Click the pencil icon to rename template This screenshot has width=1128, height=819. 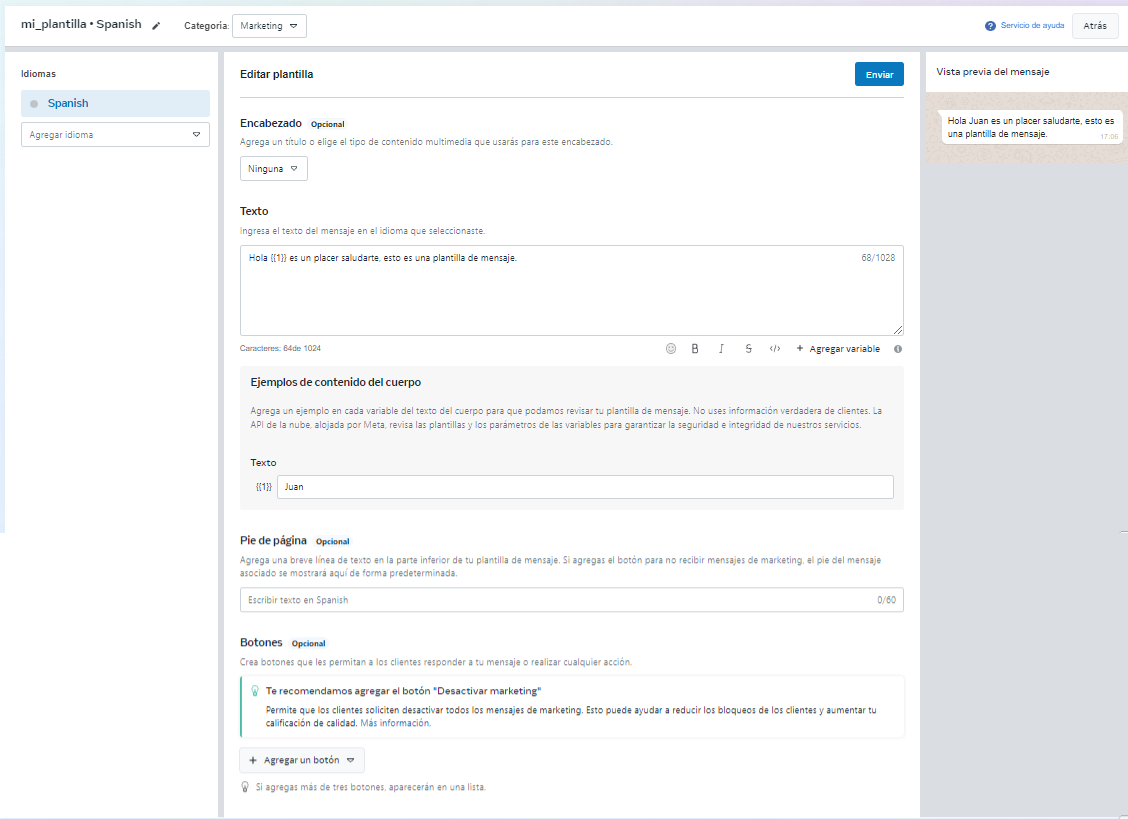(156, 26)
